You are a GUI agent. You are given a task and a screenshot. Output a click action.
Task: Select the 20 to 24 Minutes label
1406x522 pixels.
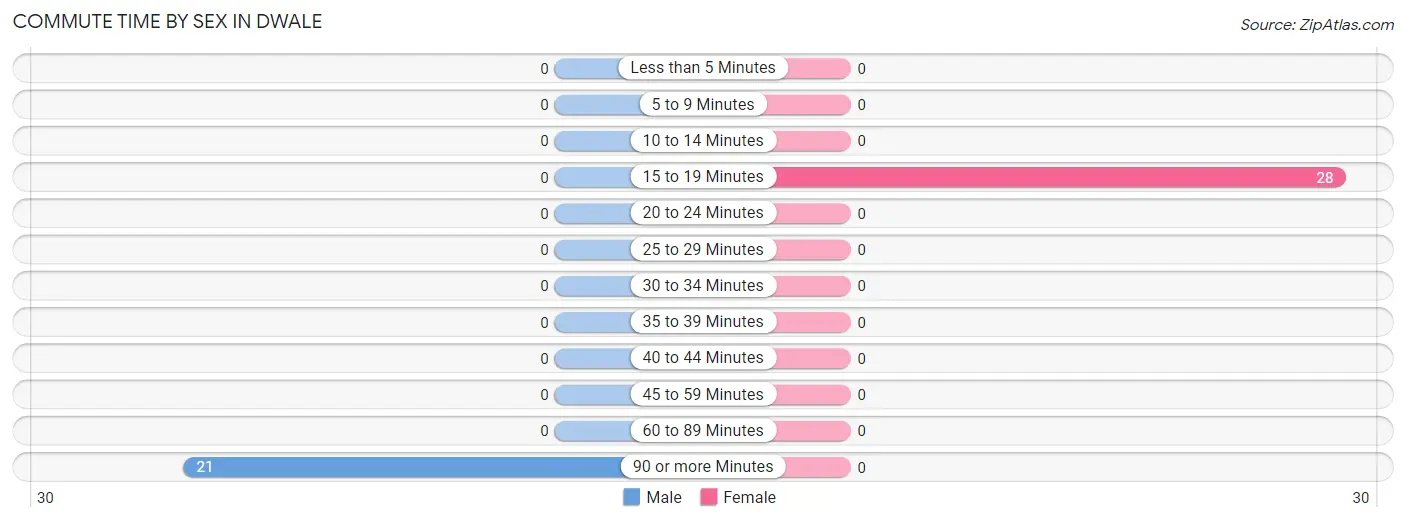(x=703, y=213)
